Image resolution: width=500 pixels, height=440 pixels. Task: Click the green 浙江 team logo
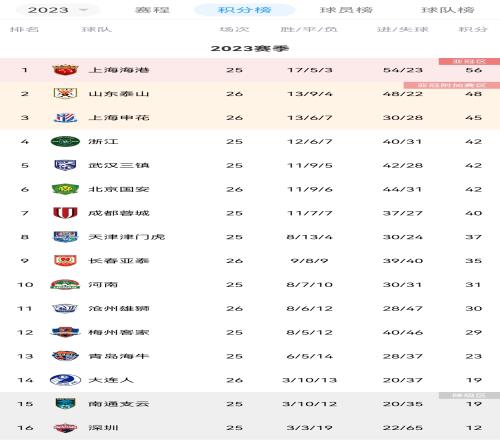65,141
